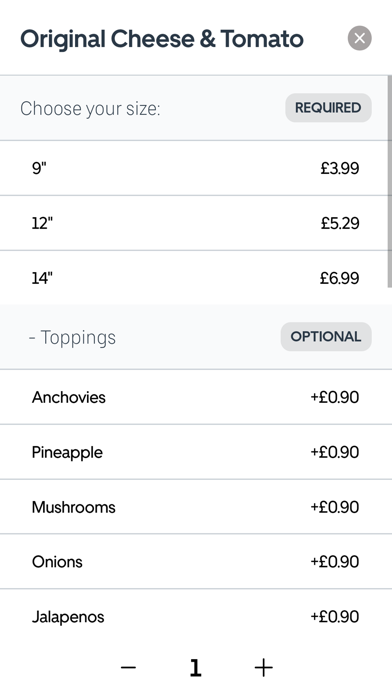Click the OPTIONAL badge

(x=326, y=336)
